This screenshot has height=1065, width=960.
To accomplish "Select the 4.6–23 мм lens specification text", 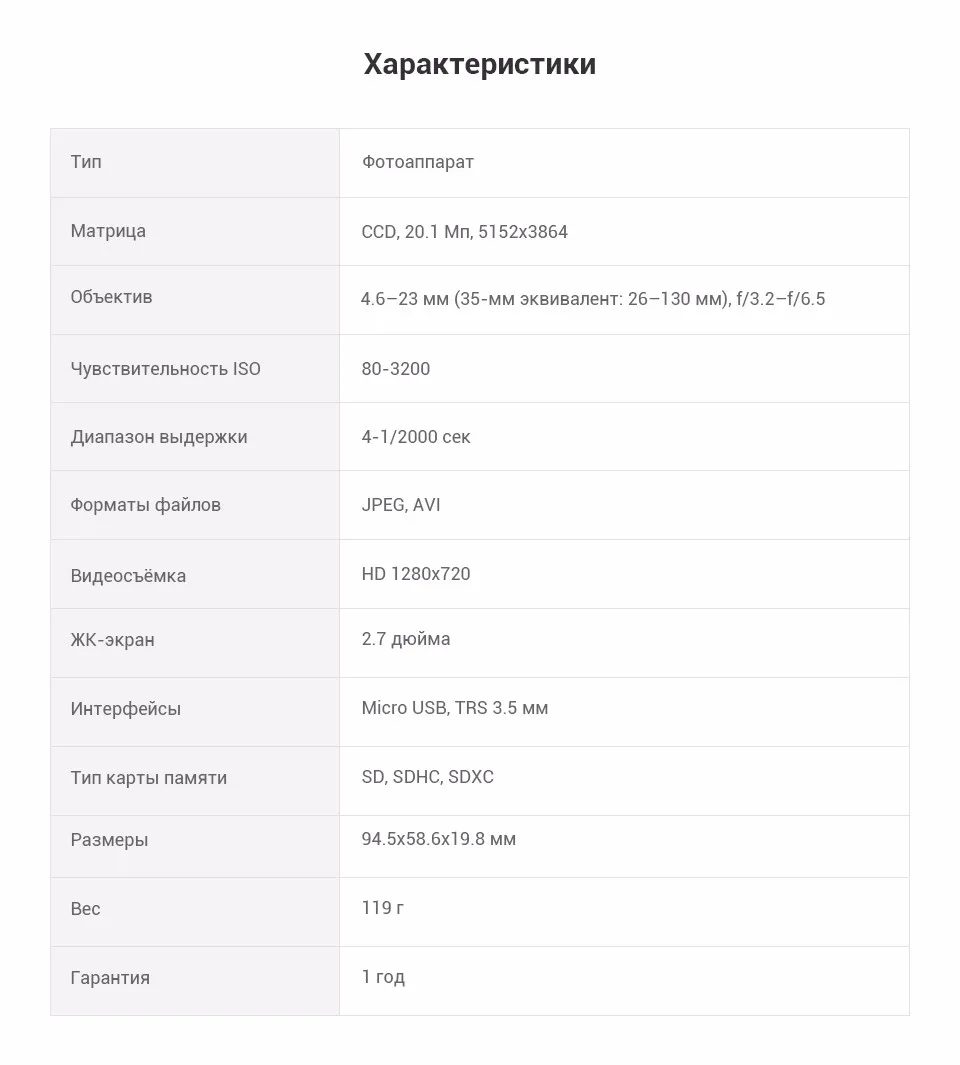I will pos(593,299).
